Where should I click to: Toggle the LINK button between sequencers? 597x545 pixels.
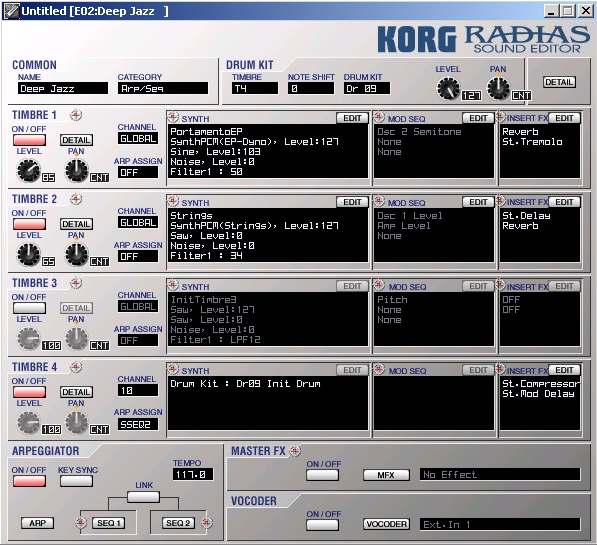click(143, 497)
